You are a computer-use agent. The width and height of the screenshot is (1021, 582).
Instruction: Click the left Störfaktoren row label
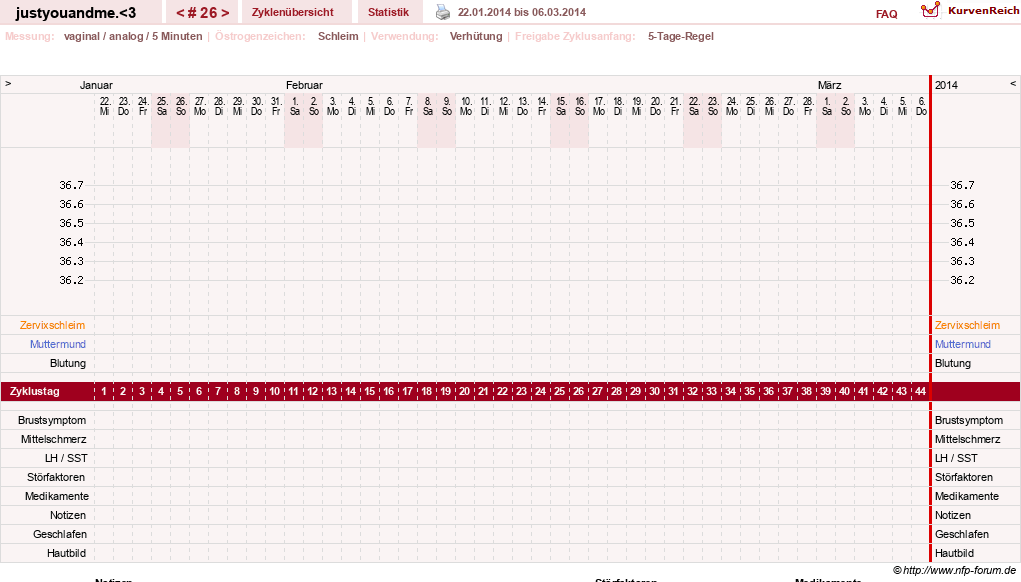[x=56, y=477]
